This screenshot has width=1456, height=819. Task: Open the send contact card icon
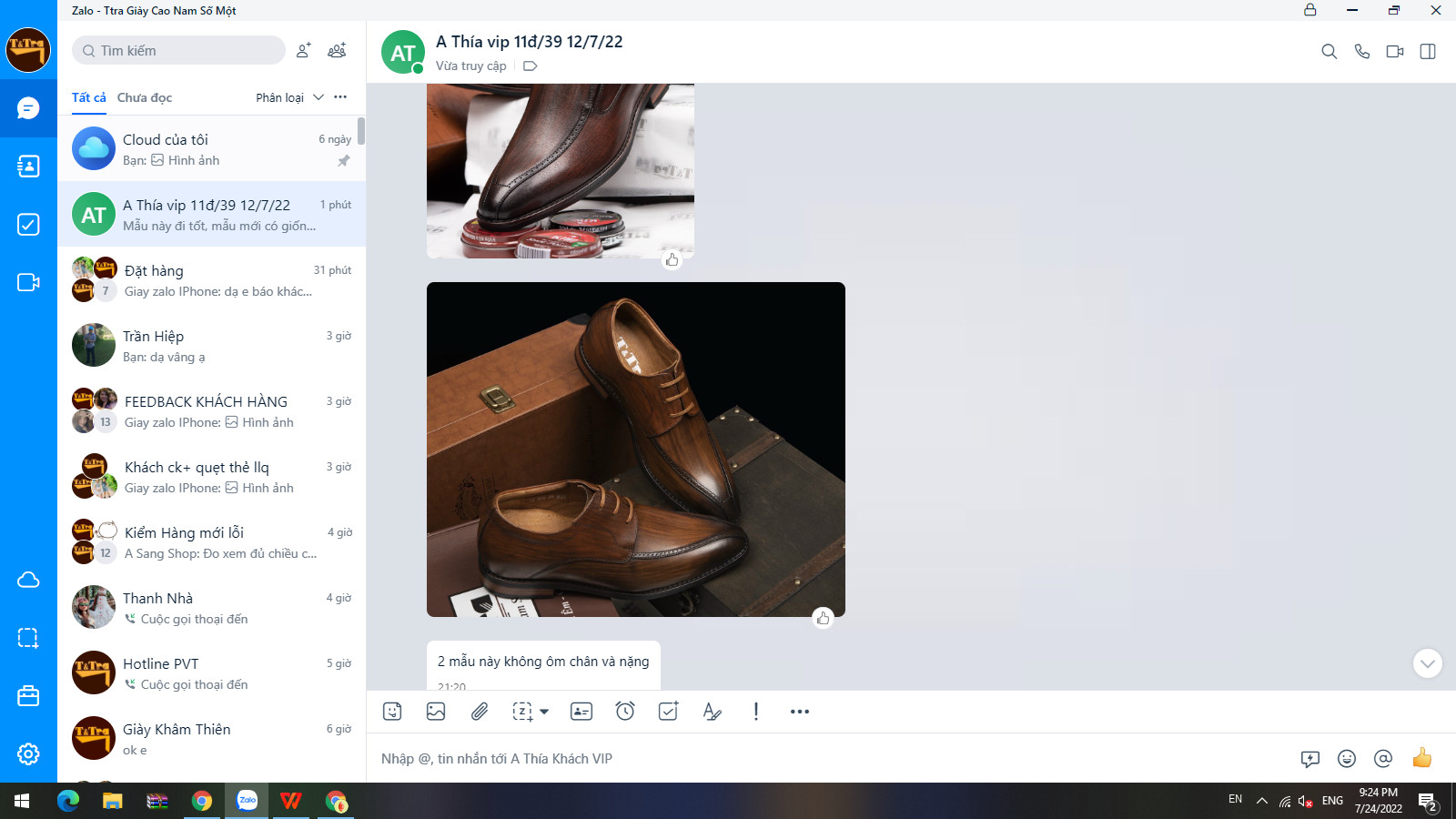[x=581, y=712]
